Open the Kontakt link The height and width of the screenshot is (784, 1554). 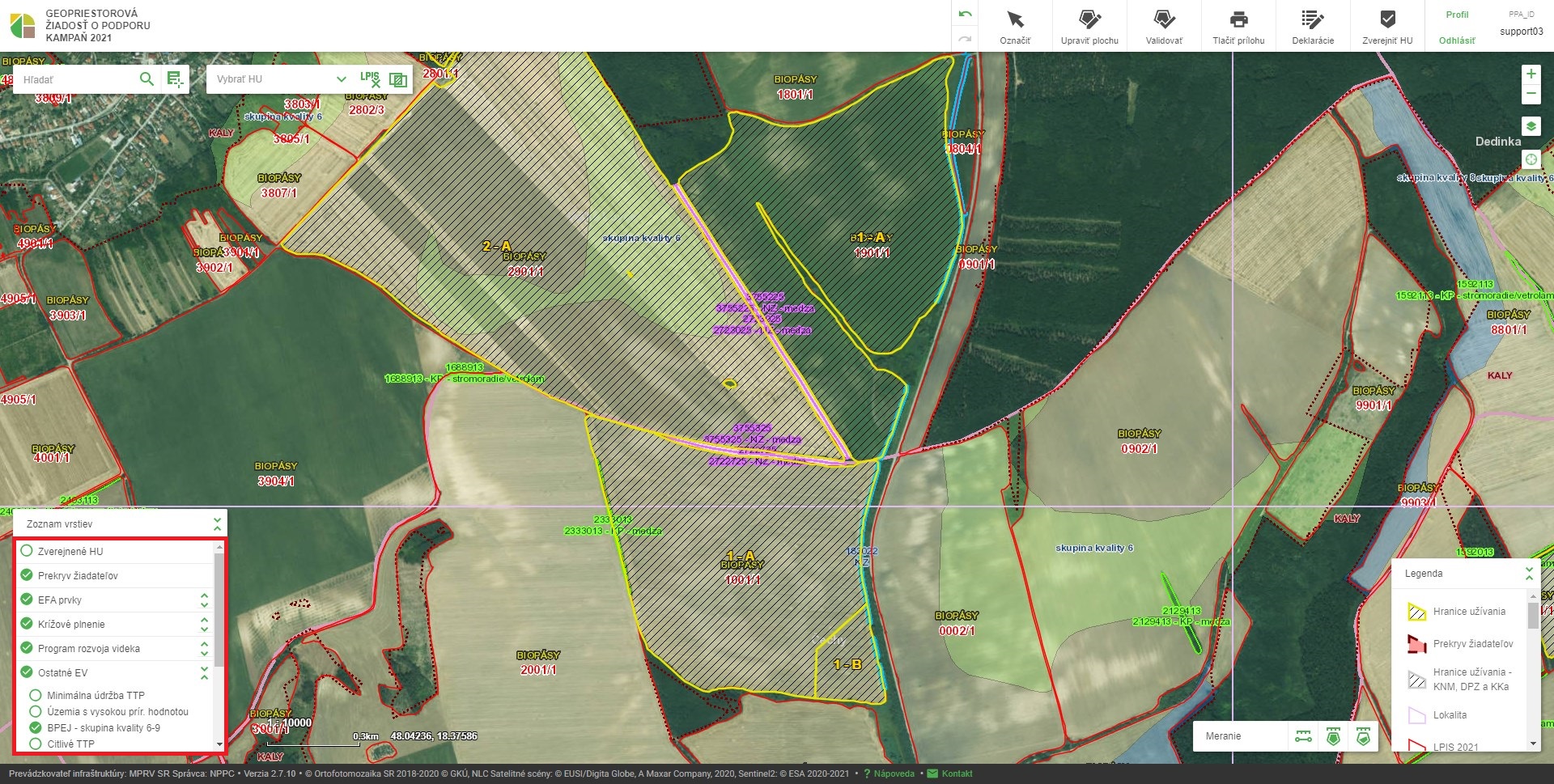[957, 773]
